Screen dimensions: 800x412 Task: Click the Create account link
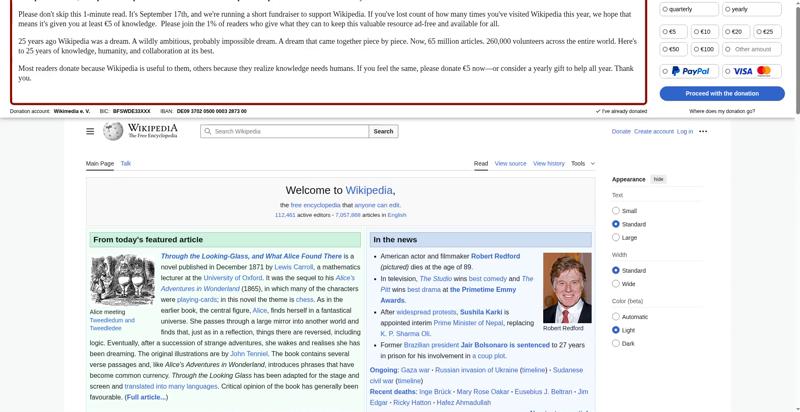(x=654, y=132)
